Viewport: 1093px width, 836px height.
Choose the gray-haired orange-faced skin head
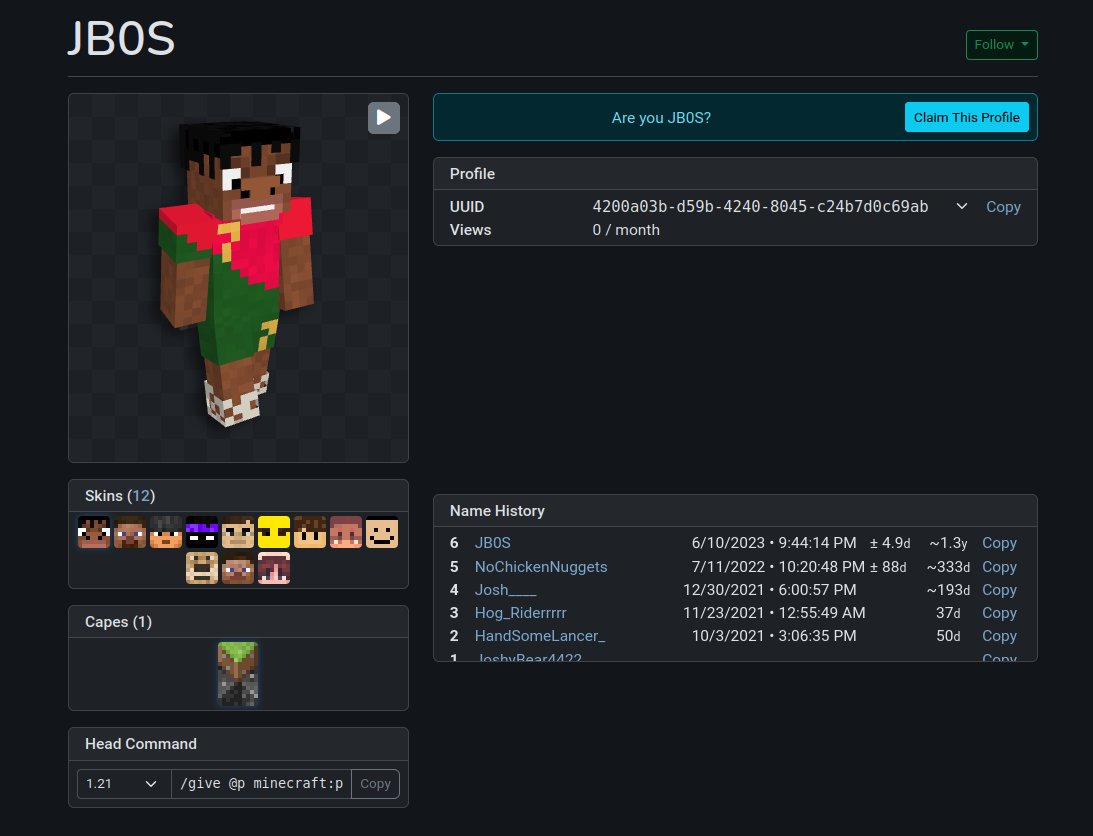(166, 532)
